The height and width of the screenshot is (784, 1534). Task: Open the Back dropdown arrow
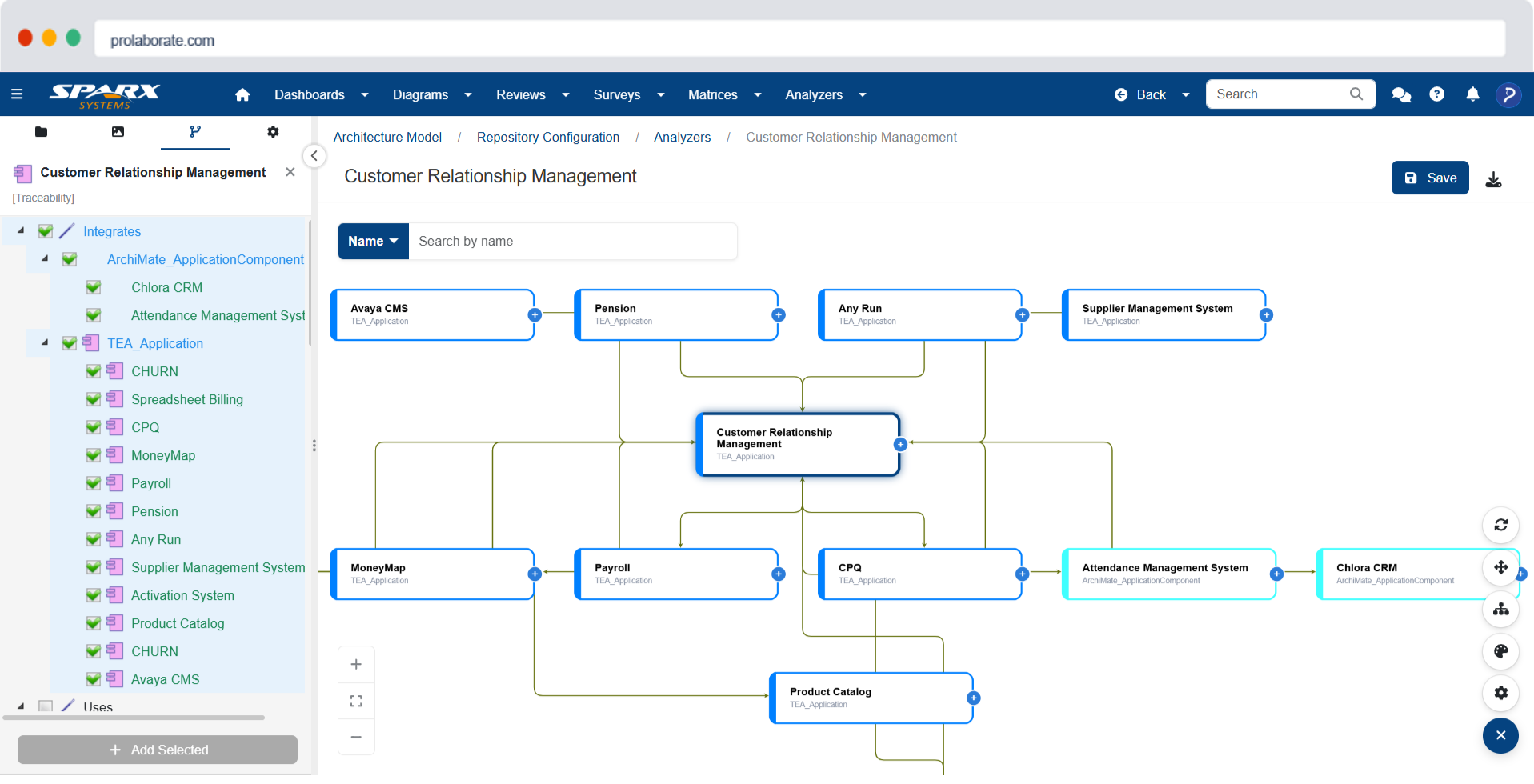tap(1186, 94)
